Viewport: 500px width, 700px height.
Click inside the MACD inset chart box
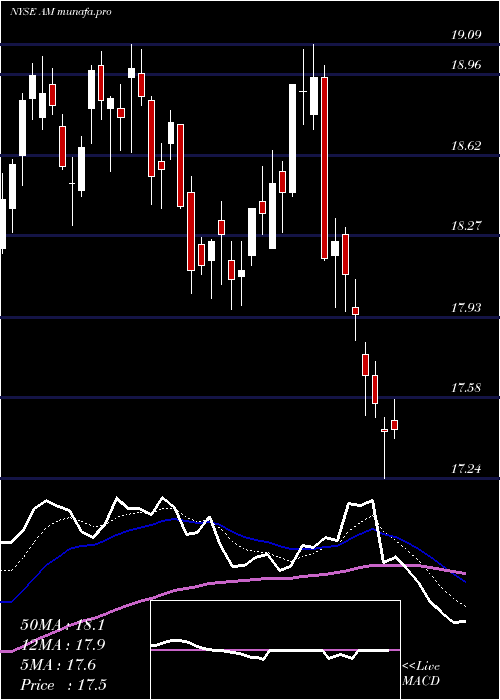pyautogui.click(x=275, y=650)
